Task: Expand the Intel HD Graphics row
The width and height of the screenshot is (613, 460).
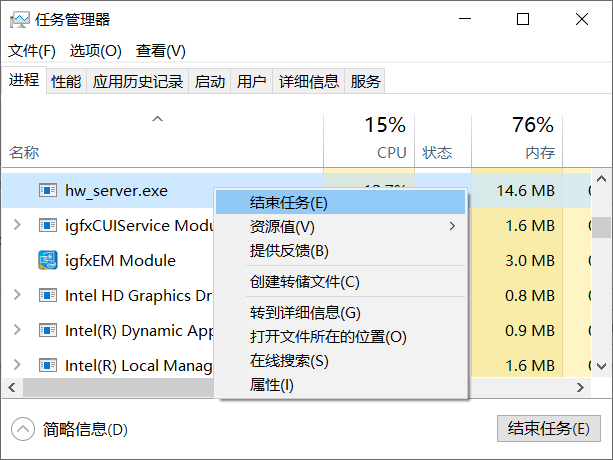Action: click(x=17, y=295)
